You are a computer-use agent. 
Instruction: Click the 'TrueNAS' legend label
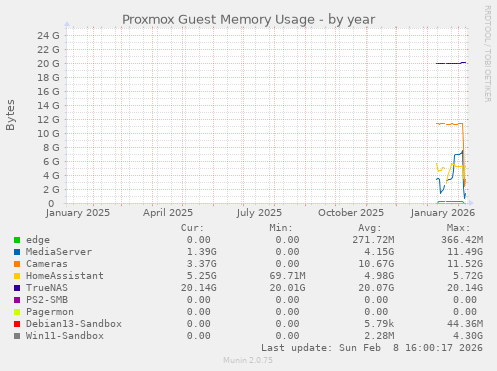[47, 288]
